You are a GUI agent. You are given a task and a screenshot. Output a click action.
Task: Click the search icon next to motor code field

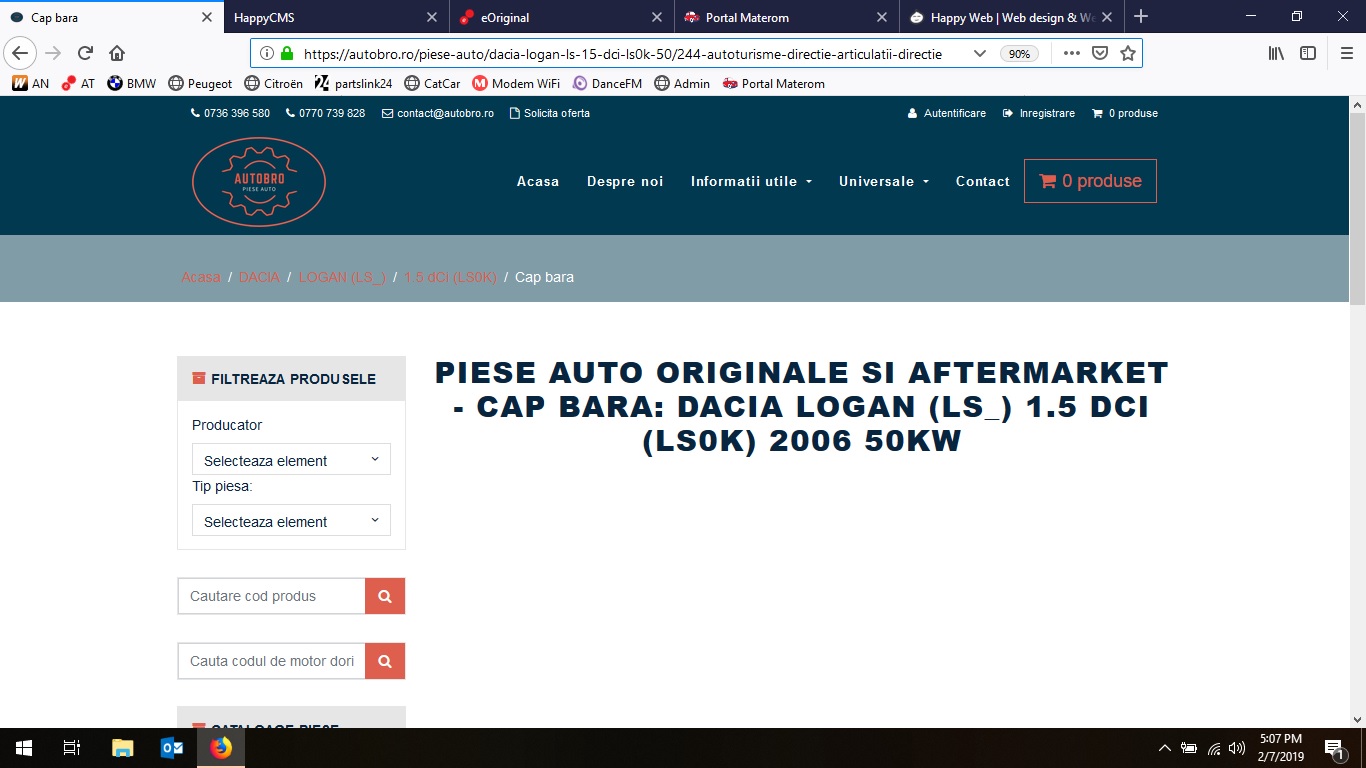[385, 661]
